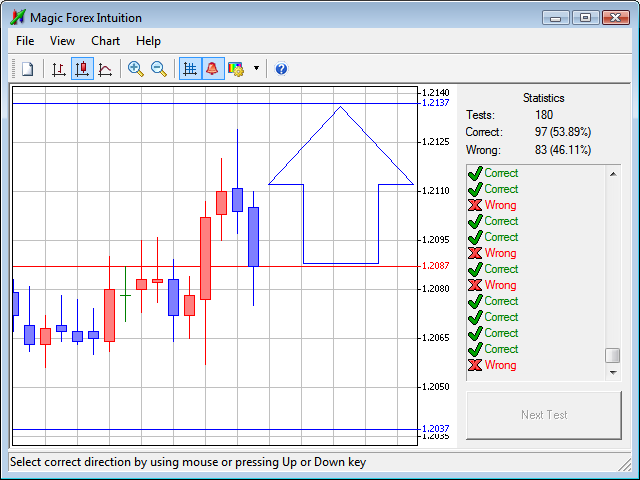
Task: Click the 1.2050 price axis label
Action: tap(436, 387)
